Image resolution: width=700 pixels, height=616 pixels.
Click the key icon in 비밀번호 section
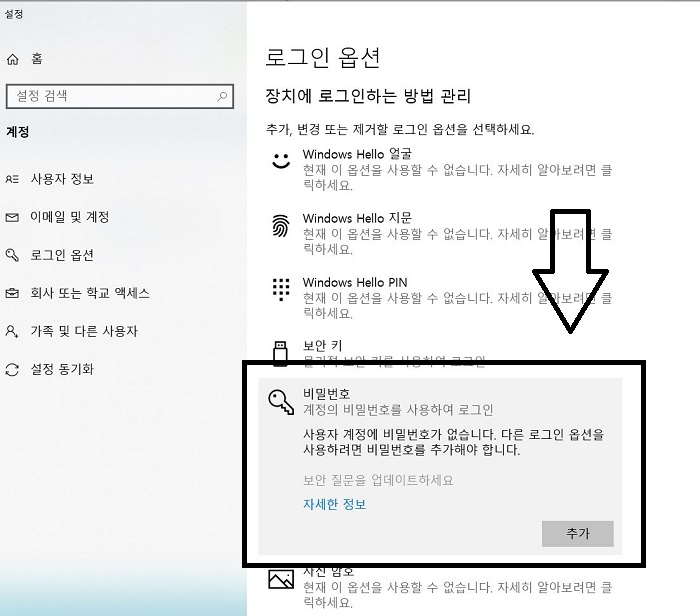281,402
